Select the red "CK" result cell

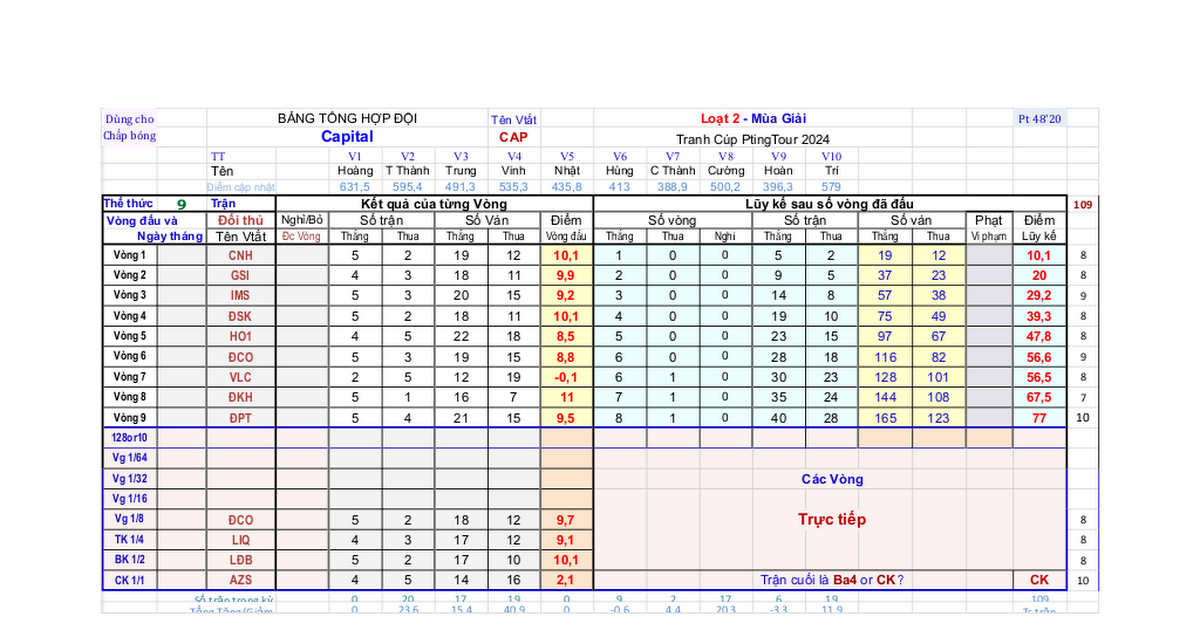(x=1039, y=580)
